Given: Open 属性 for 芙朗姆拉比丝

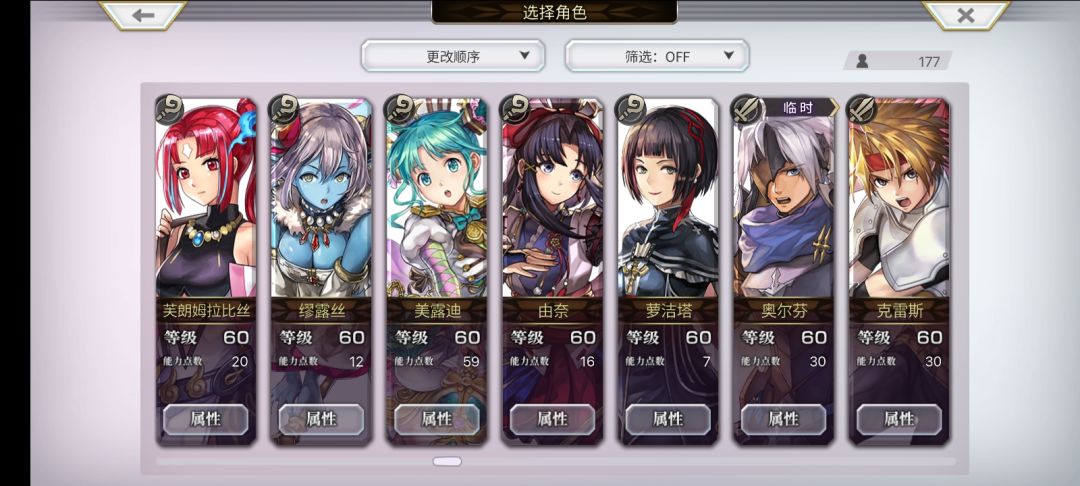Looking at the screenshot, I should tap(205, 419).
